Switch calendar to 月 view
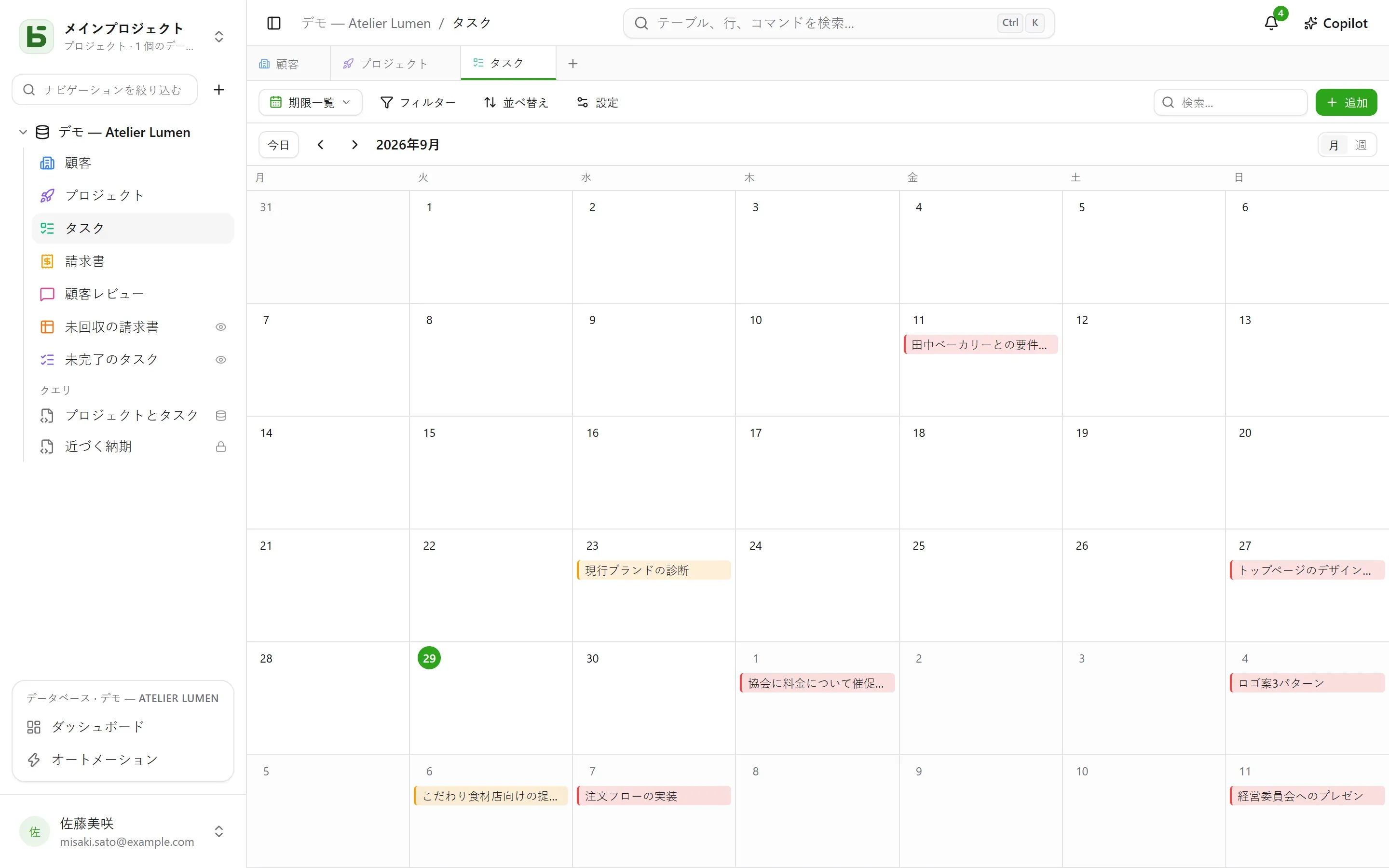1389x868 pixels. click(1334, 145)
